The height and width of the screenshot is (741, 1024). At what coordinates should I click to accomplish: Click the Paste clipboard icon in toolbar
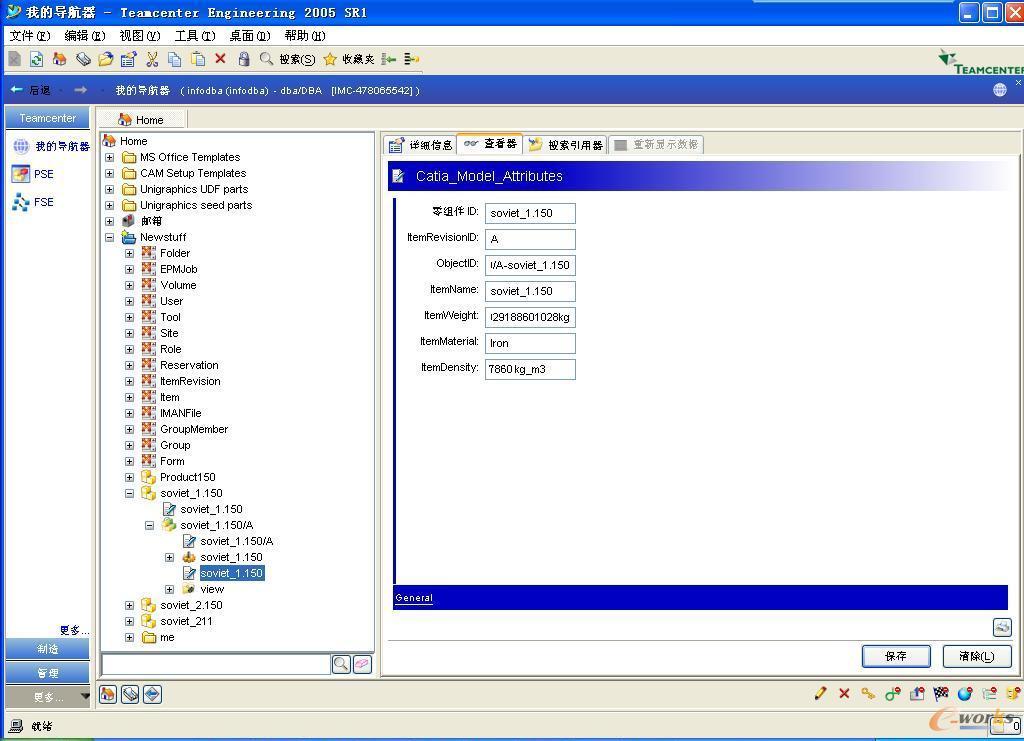tap(197, 59)
